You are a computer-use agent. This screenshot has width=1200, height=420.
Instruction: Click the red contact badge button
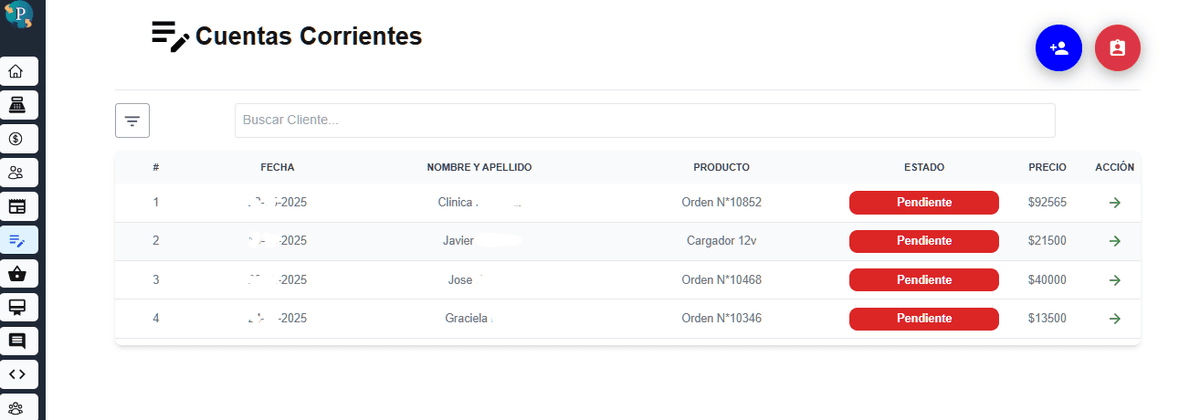tap(1118, 48)
